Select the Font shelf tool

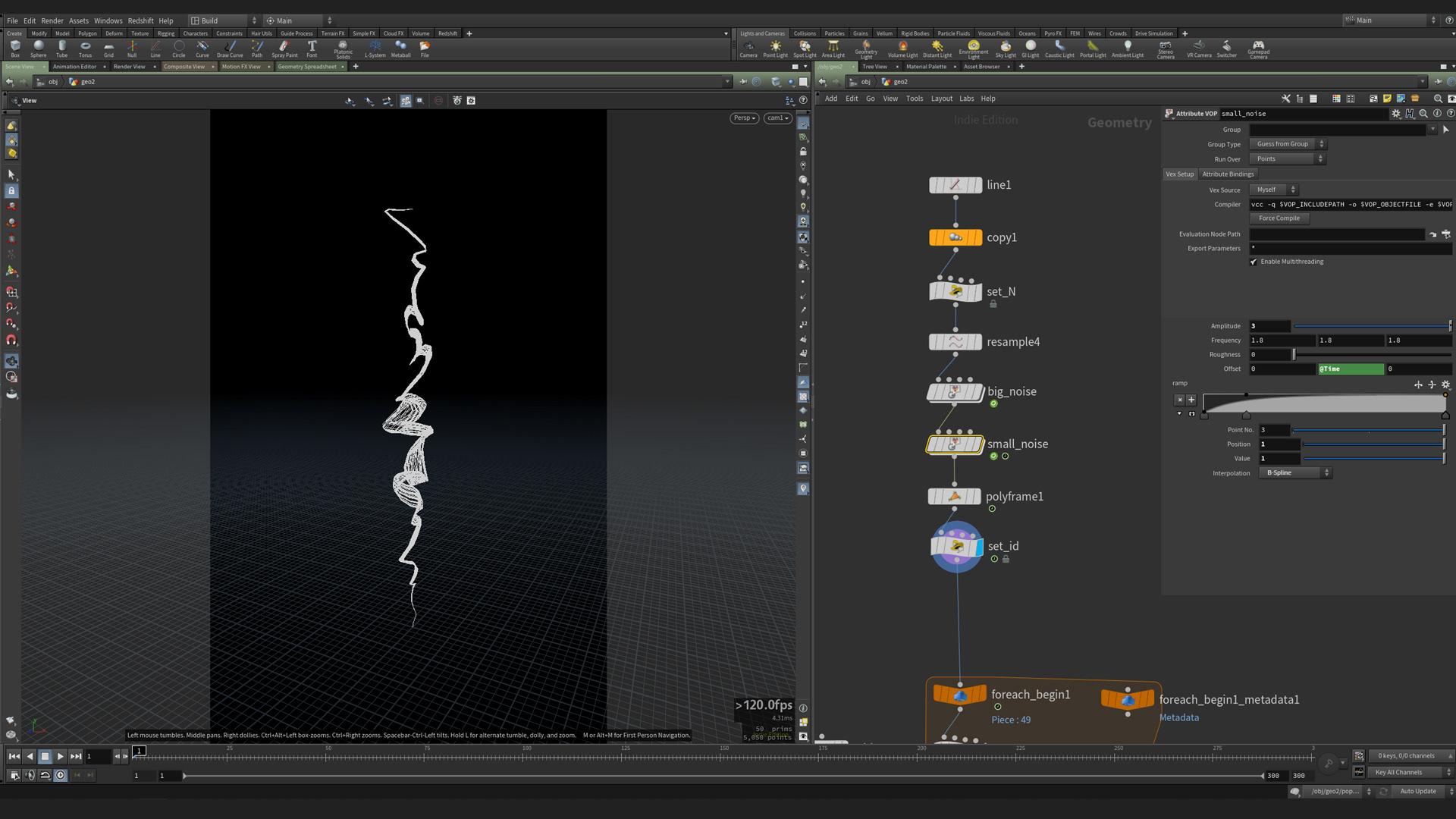(312, 49)
